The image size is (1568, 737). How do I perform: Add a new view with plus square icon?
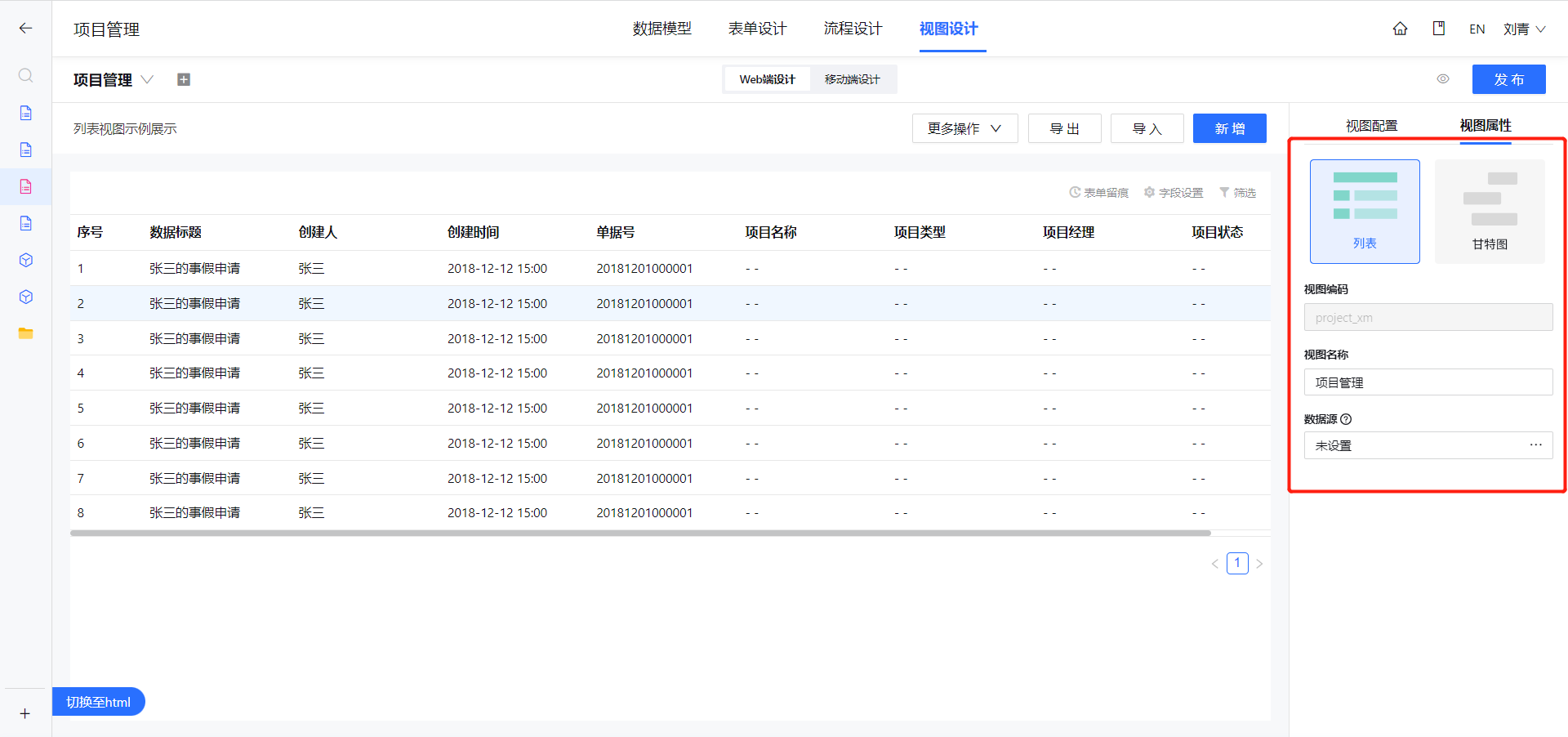[184, 79]
